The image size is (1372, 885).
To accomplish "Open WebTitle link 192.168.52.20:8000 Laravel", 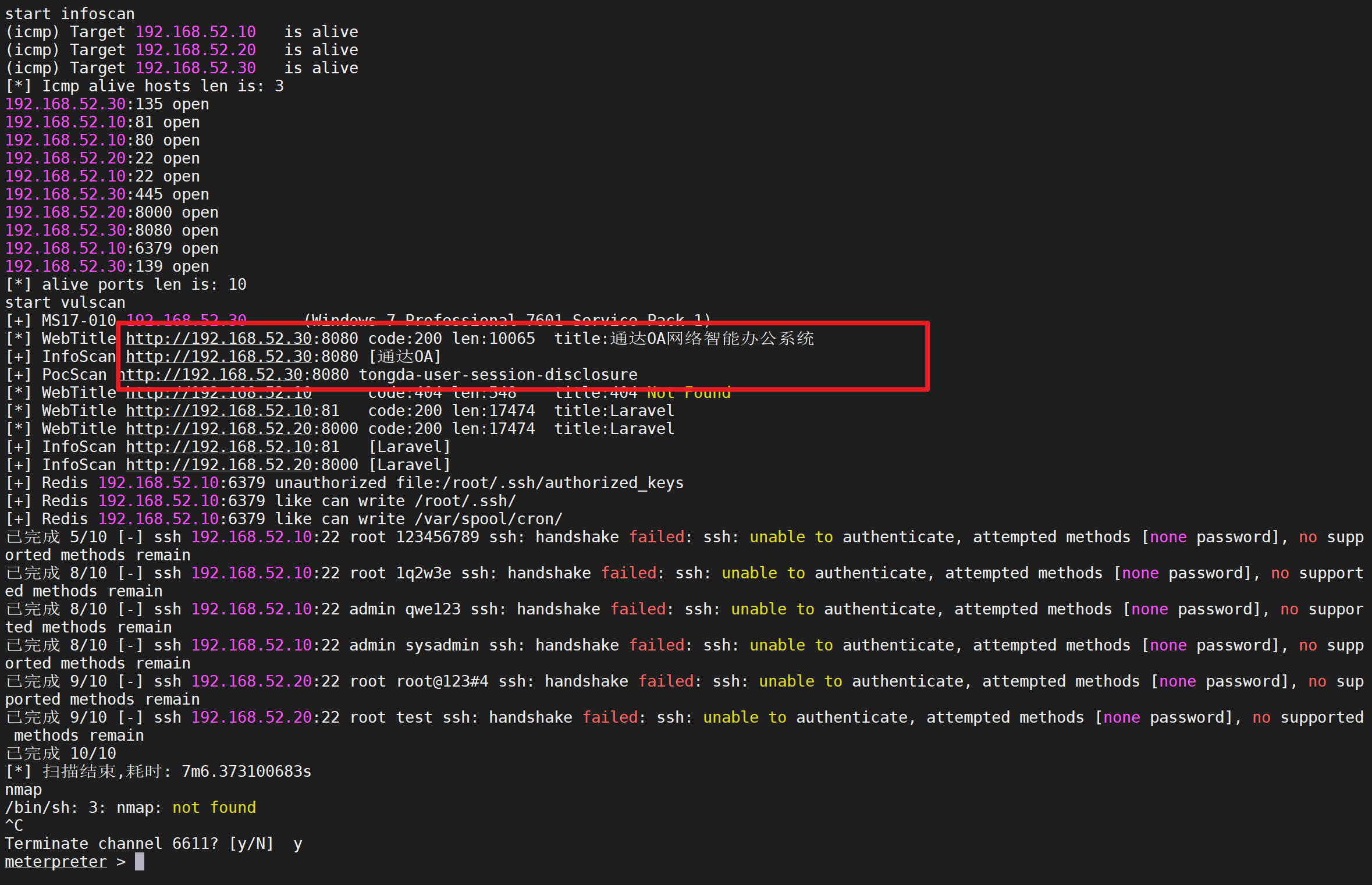I will point(218,429).
